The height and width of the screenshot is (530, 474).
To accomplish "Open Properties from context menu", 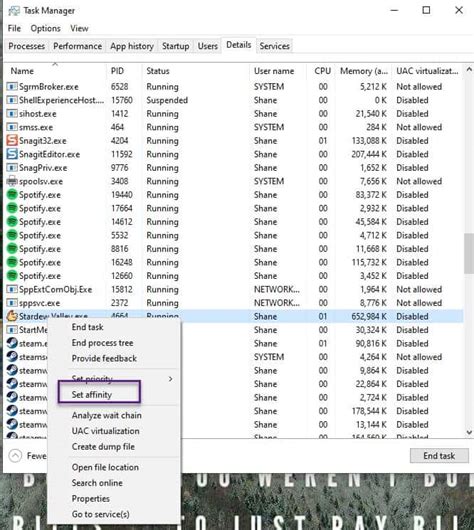I will pos(91,499).
